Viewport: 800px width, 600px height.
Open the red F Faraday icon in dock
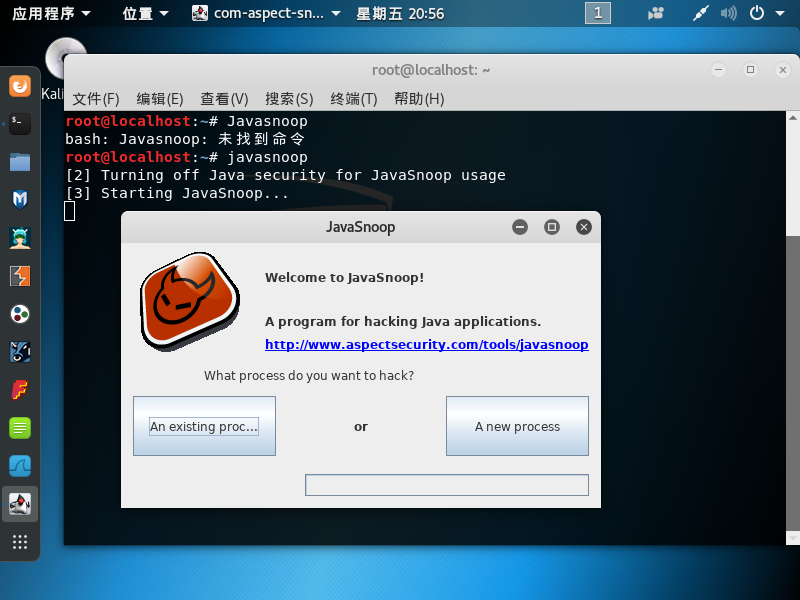(20, 390)
